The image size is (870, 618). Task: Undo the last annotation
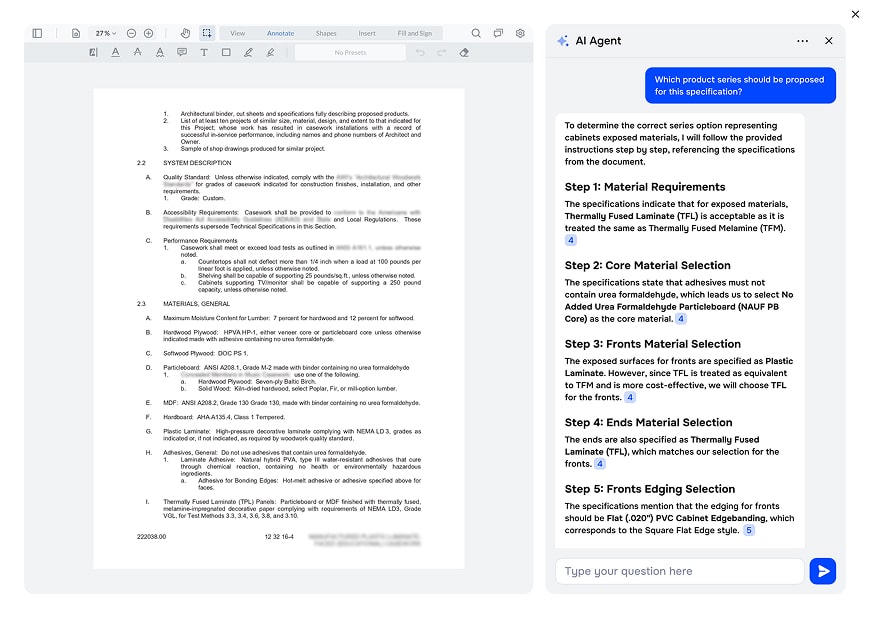tap(420, 53)
